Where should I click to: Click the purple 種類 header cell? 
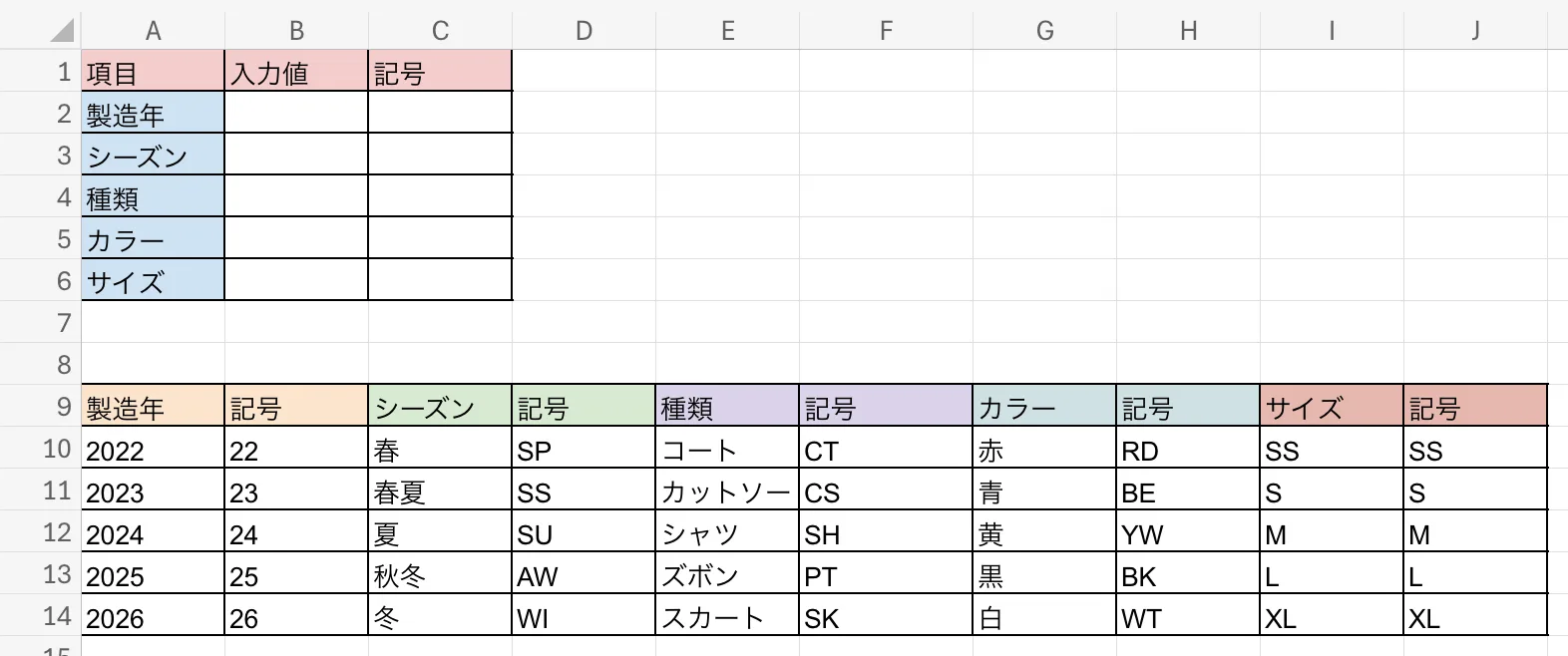(727, 407)
